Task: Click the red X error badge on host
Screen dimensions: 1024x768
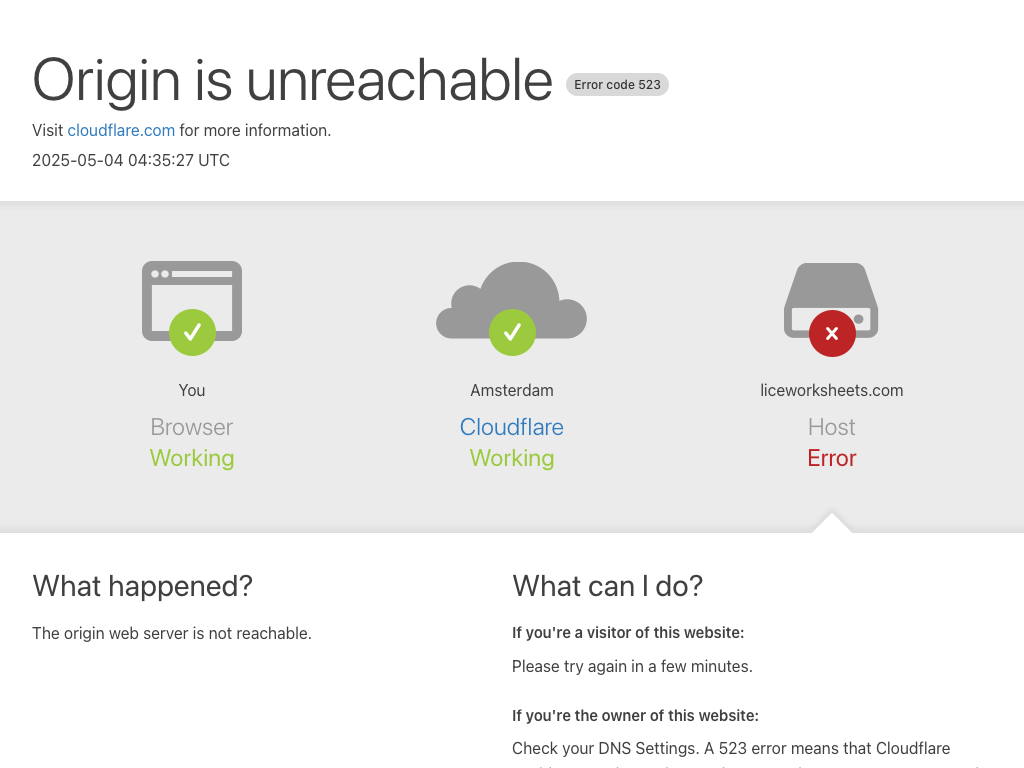Action: point(832,333)
